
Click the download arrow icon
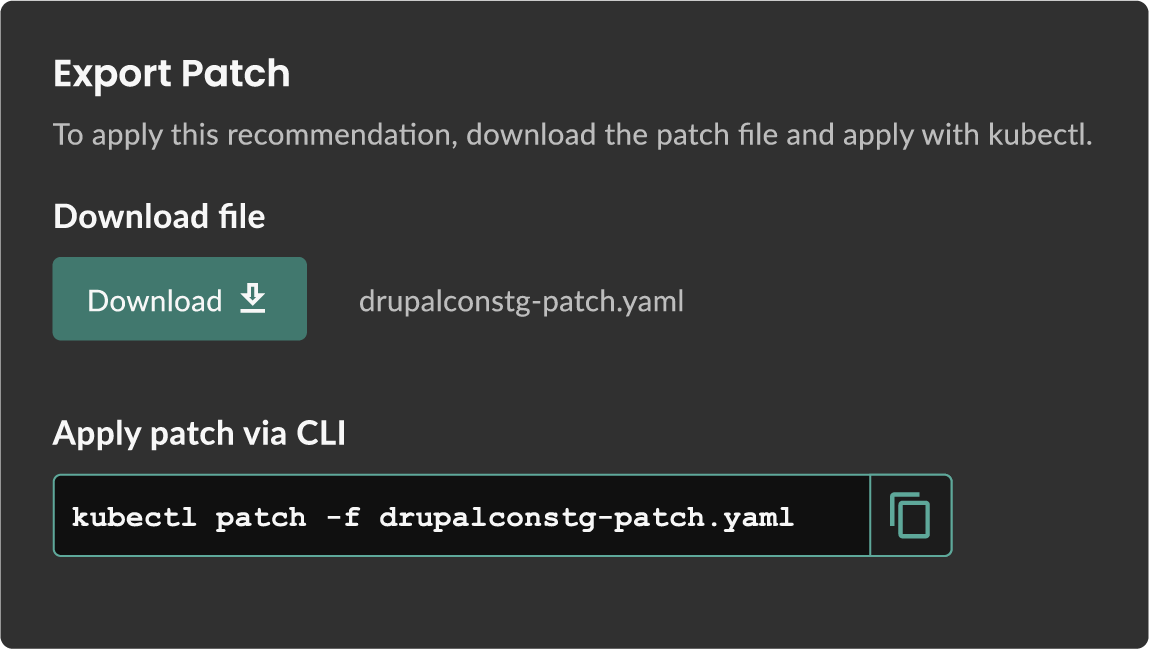tap(253, 299)
